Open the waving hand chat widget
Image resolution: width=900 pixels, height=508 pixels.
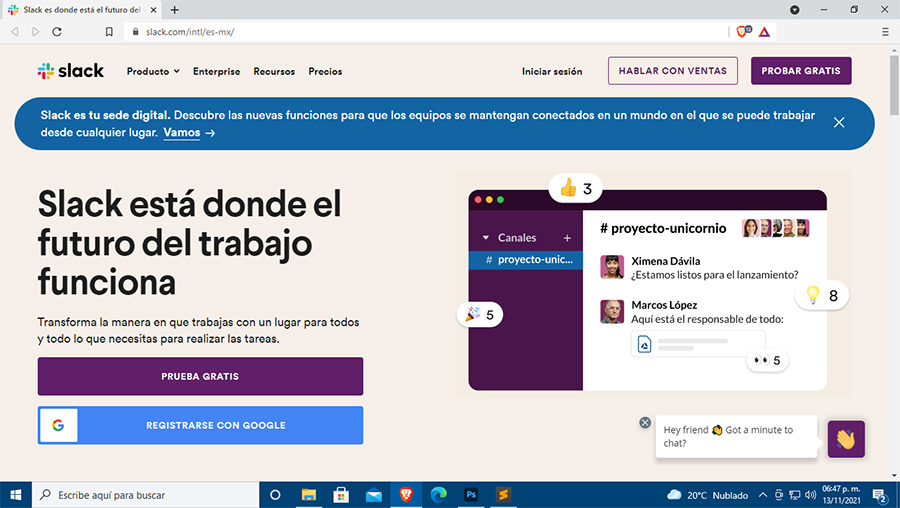[846, 439]
